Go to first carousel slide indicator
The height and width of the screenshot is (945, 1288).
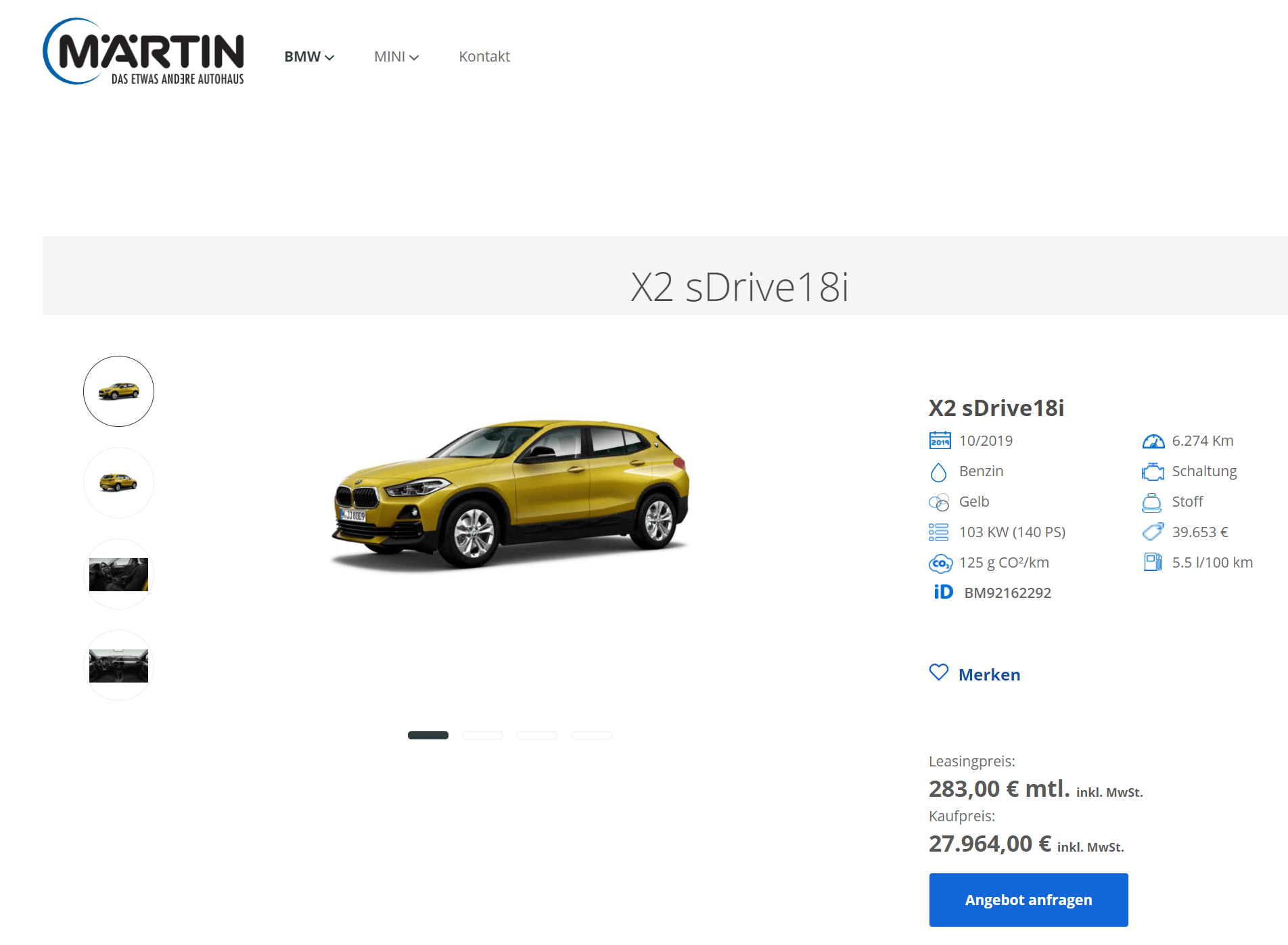[x=428, y=735]
